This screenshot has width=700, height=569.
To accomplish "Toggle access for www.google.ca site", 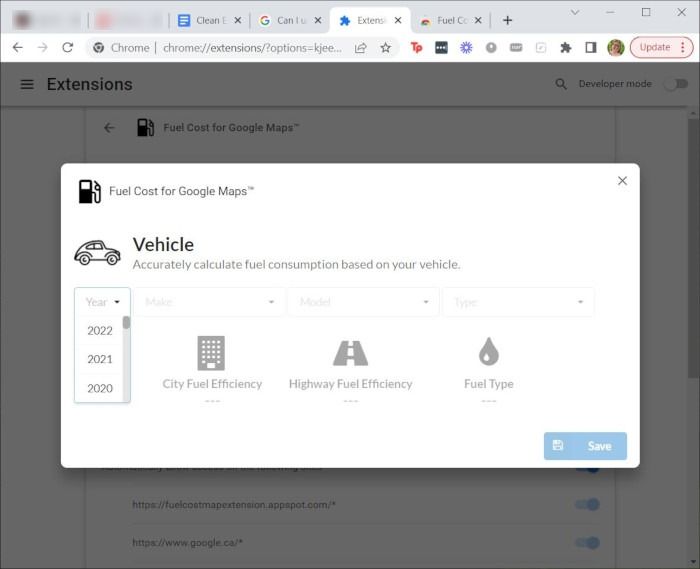I will [588, 543].
